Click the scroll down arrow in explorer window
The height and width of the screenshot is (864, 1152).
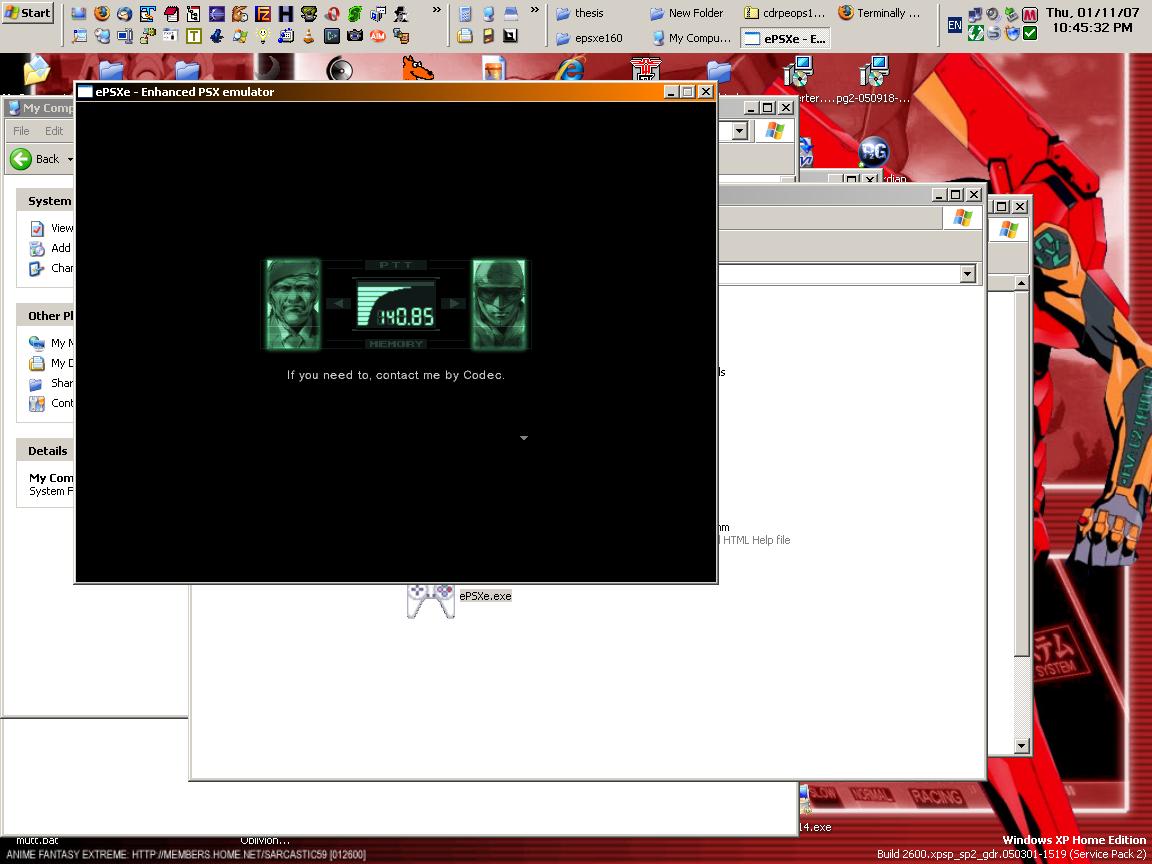[x=1021, y=746]
